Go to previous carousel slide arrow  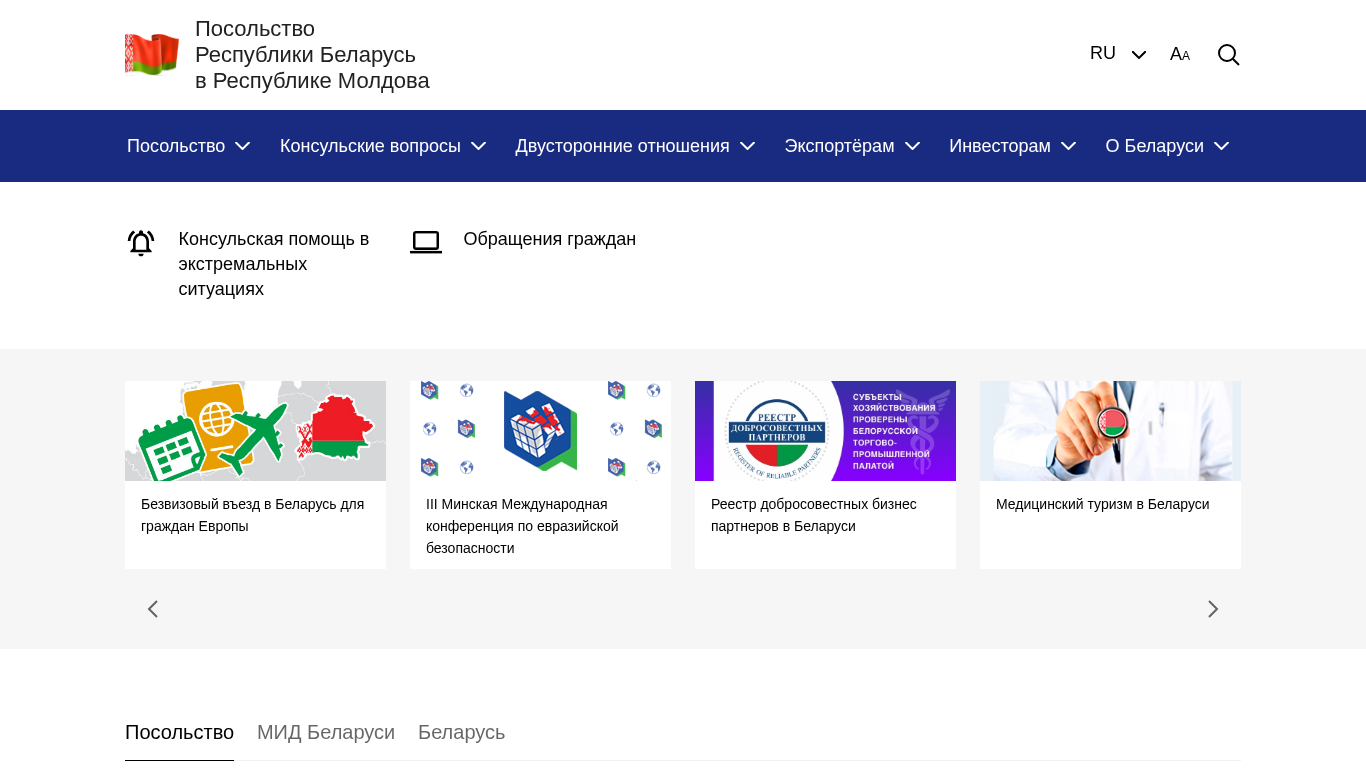click(153, 609)
